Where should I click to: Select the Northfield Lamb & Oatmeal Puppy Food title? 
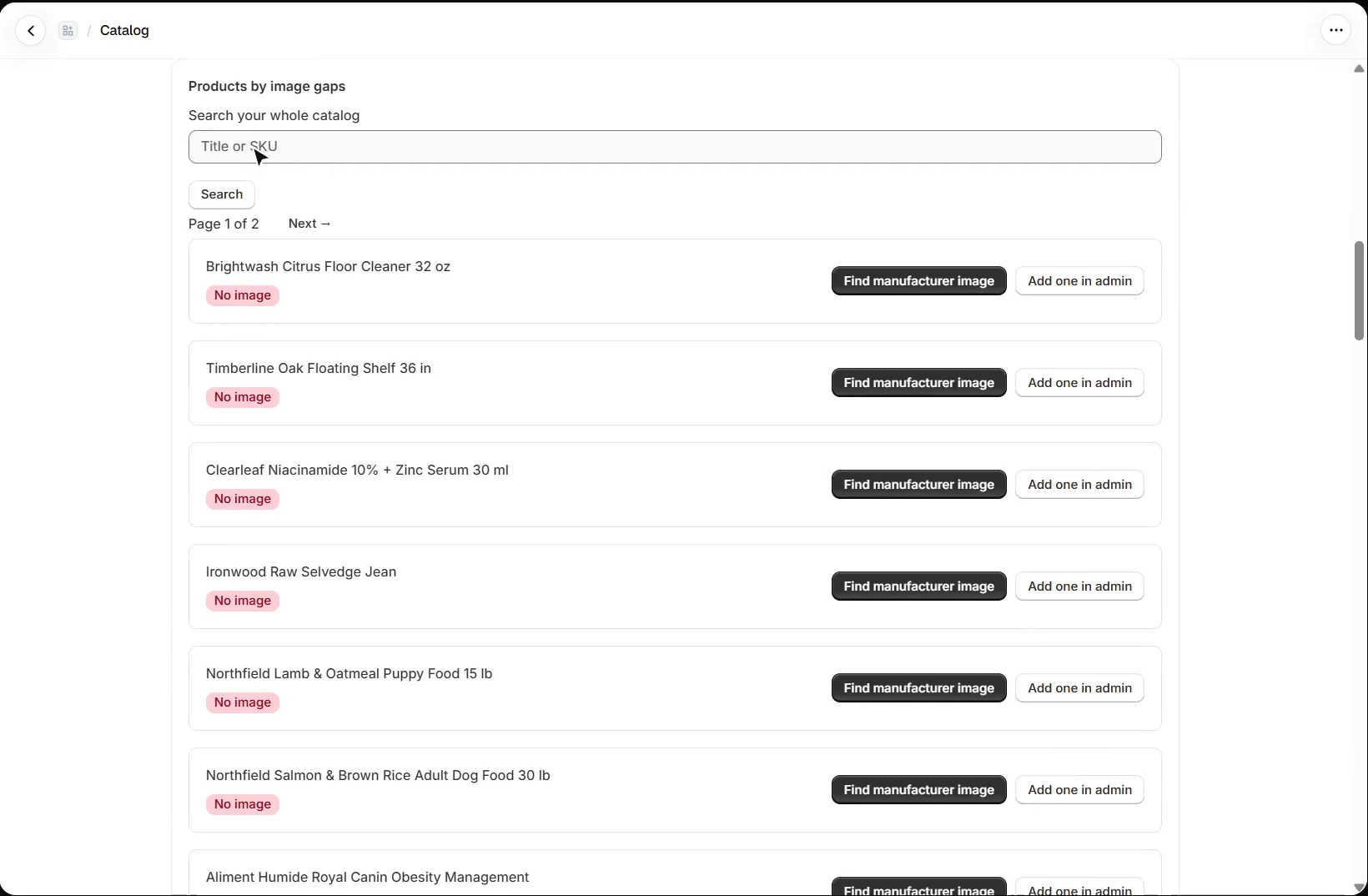(x=349, y=674)
